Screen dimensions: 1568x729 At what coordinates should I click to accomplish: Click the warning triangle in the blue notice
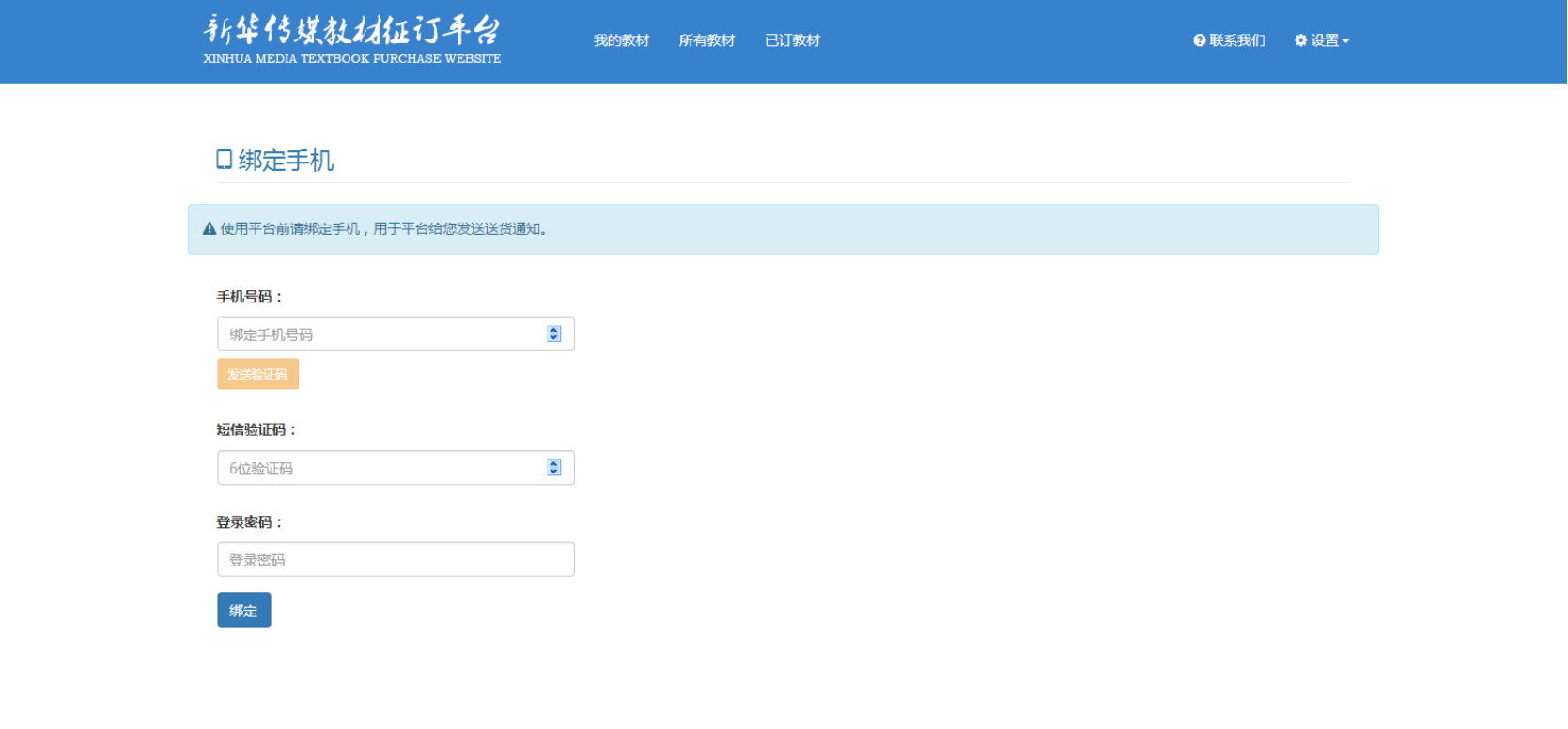(210, 229)
